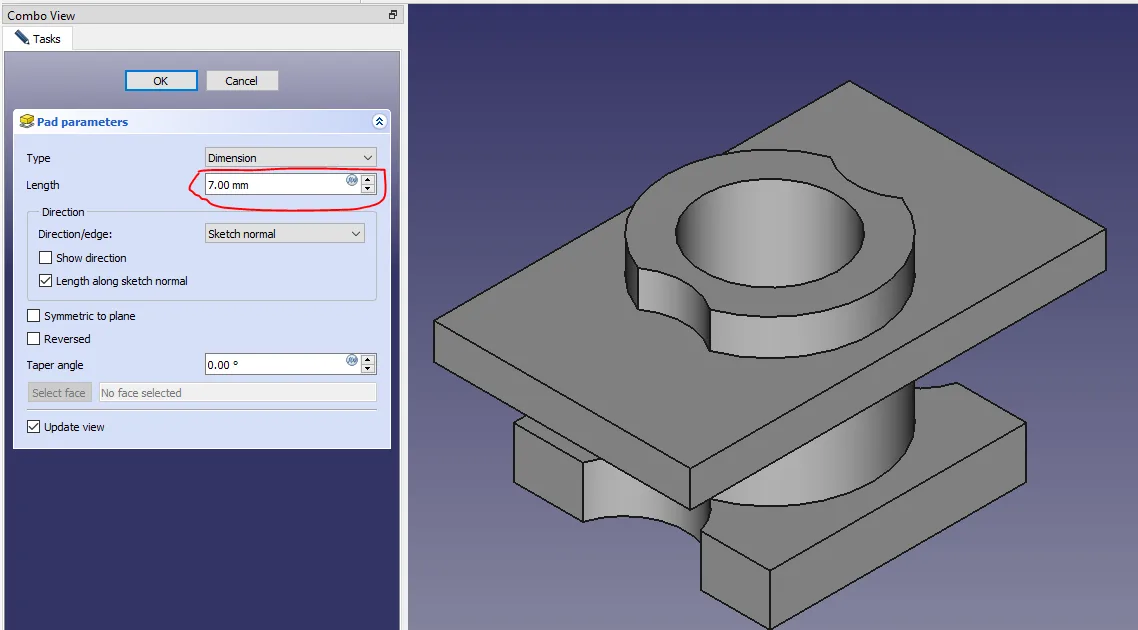The width and height of the screenshot is (1138, 630).
Task: Click the Pad parameters yellow pad icon
Action: pyautogui.click(x=27, y=121)
